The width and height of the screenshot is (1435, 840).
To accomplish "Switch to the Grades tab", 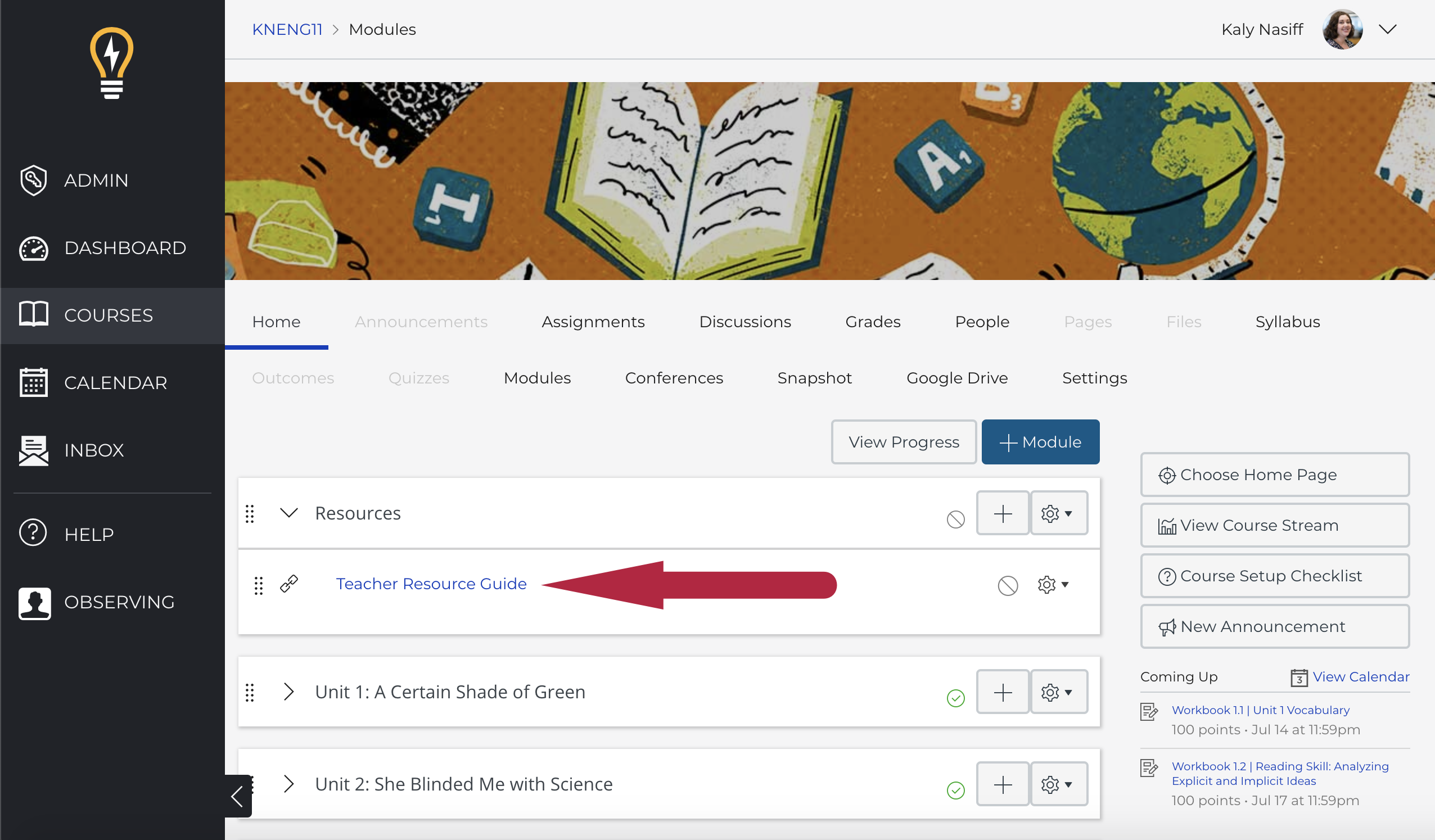I will 872,322.
